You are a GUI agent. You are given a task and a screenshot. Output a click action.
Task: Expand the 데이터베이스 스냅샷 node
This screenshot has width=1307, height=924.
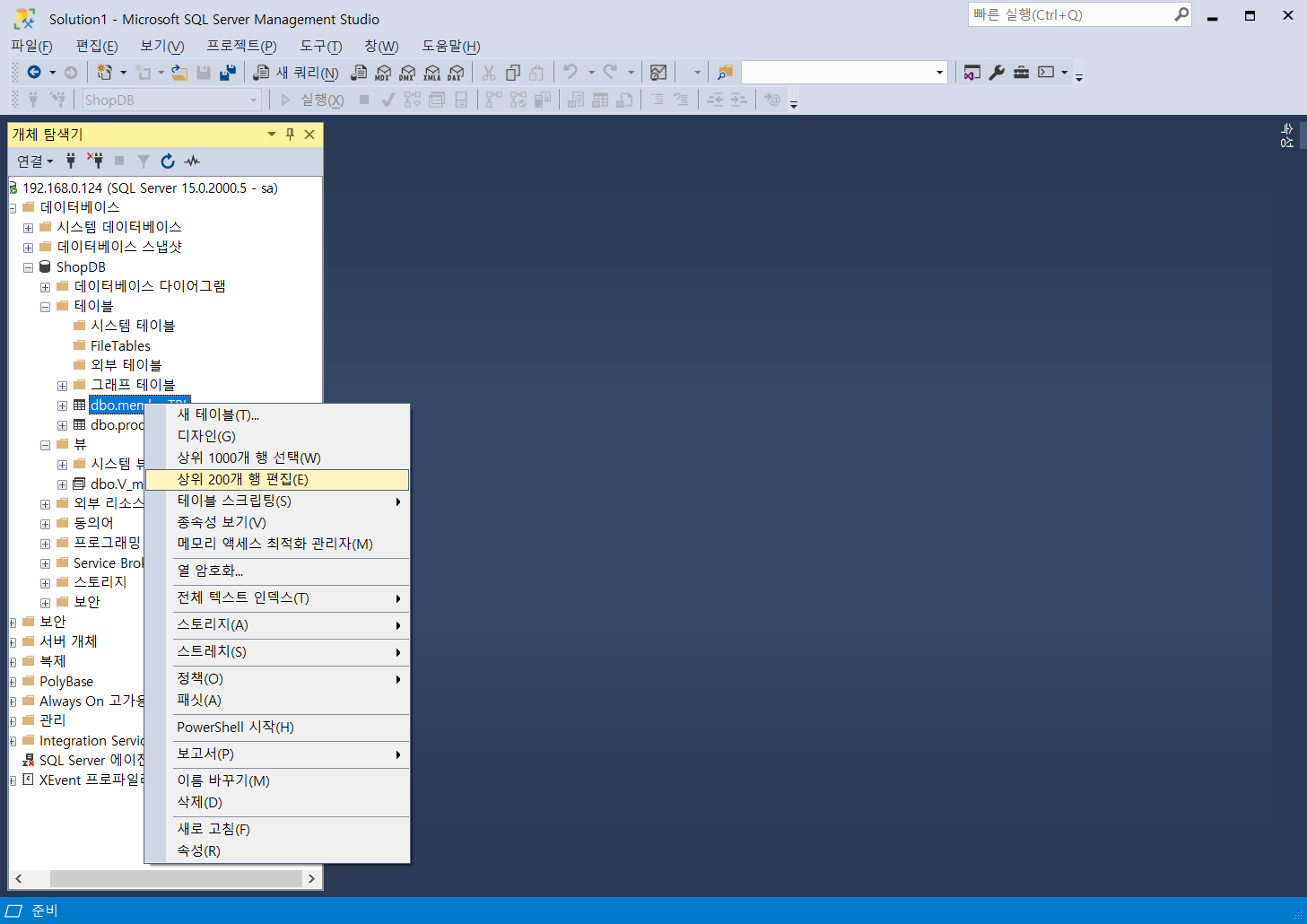coord(28,248)
